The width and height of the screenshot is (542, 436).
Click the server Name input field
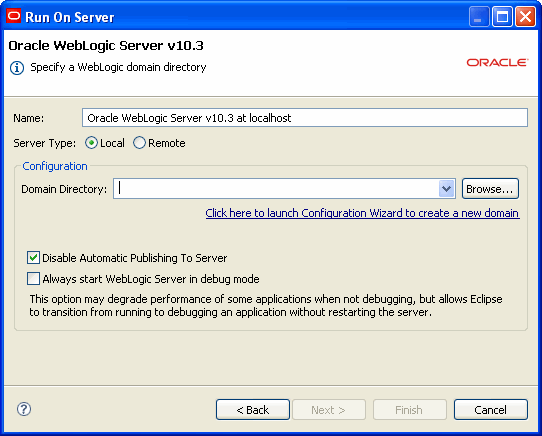(x=305, y=118)
